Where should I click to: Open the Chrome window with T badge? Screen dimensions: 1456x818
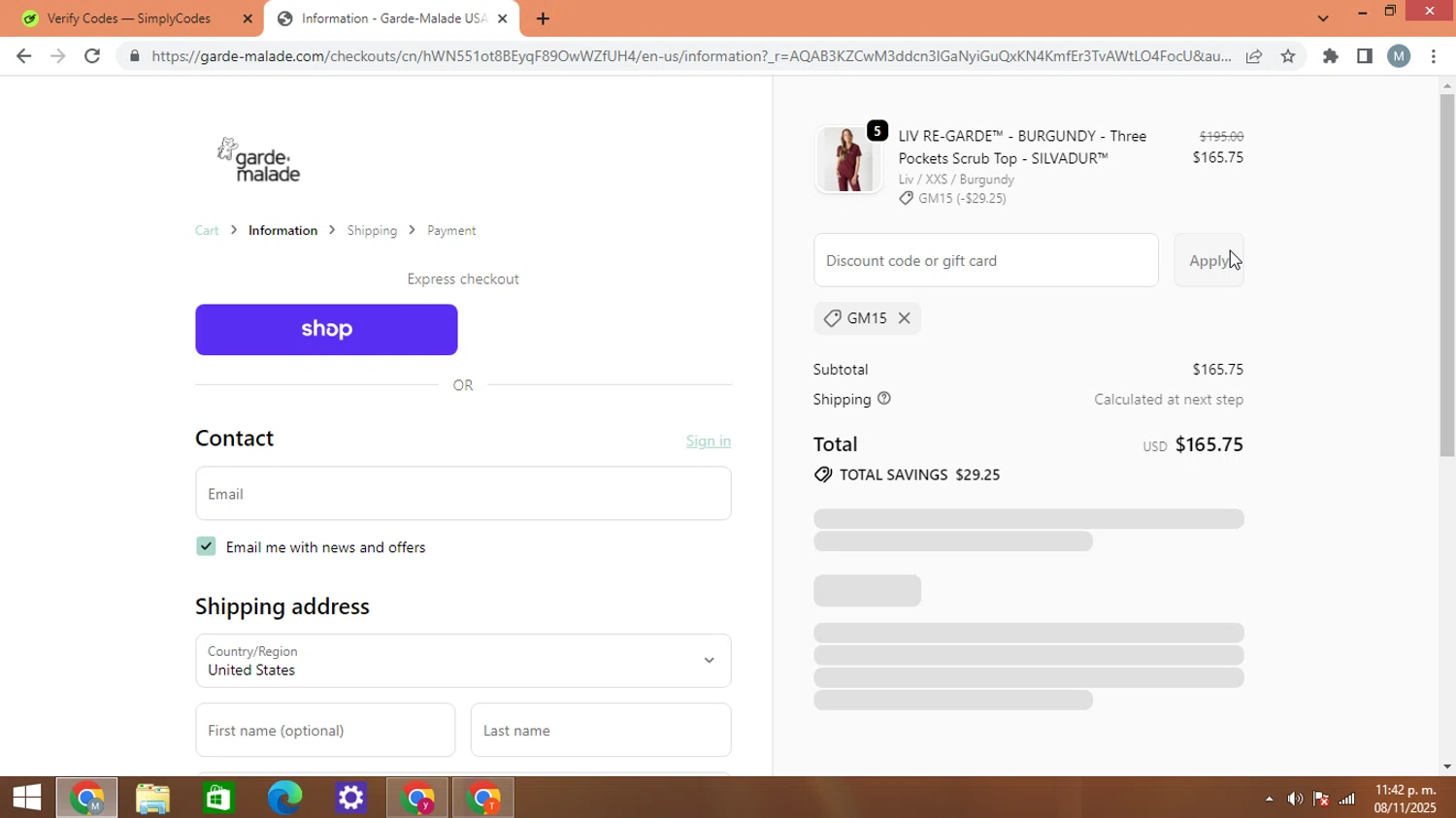pyautogui.click(x=482, y=798)
